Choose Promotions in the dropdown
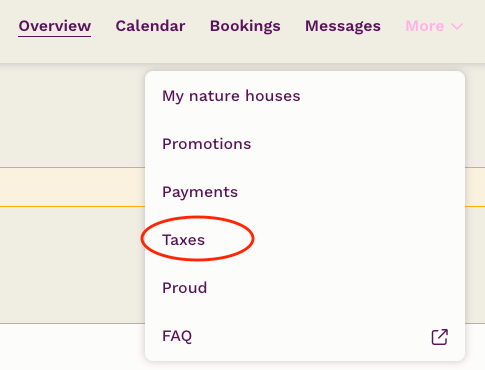Image resolution: width=485 pixels, height=370 pixels. [x=207, y=144]
